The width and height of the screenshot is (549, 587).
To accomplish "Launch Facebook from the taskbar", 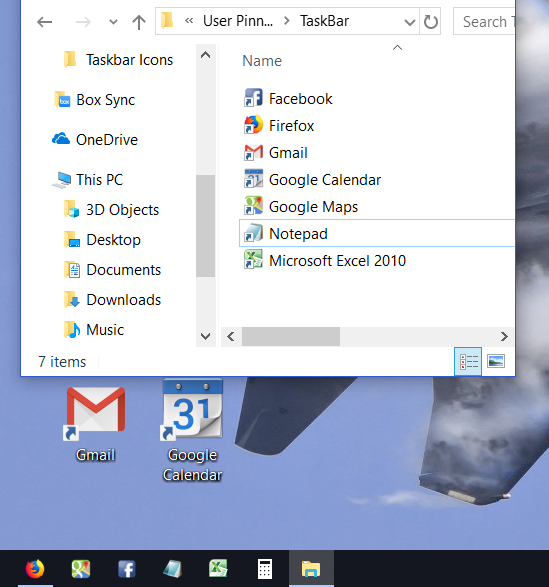I will coord(127,569).
